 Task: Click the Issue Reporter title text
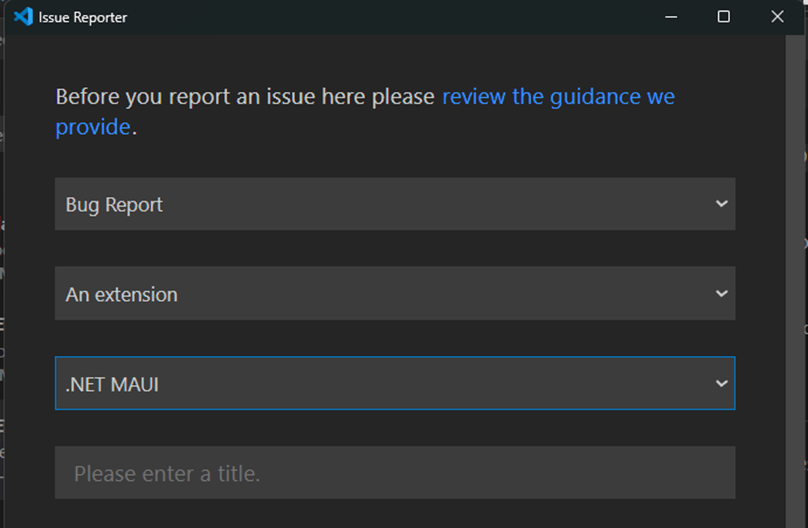pos(82,18)
